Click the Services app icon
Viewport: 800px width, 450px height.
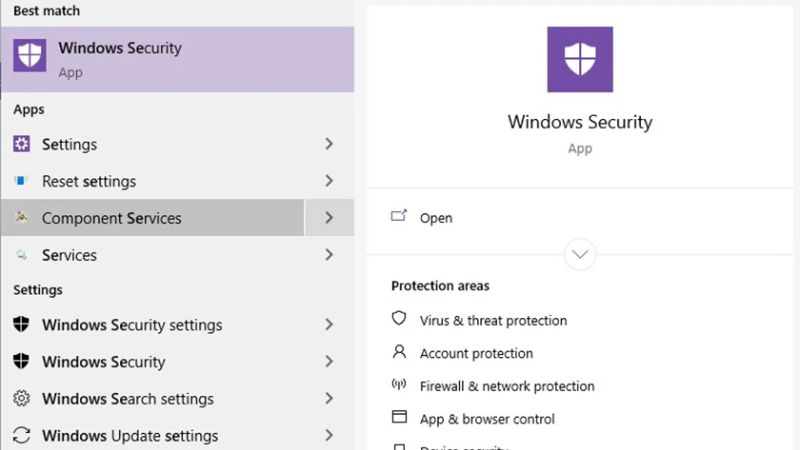click(x=21, y=255)
